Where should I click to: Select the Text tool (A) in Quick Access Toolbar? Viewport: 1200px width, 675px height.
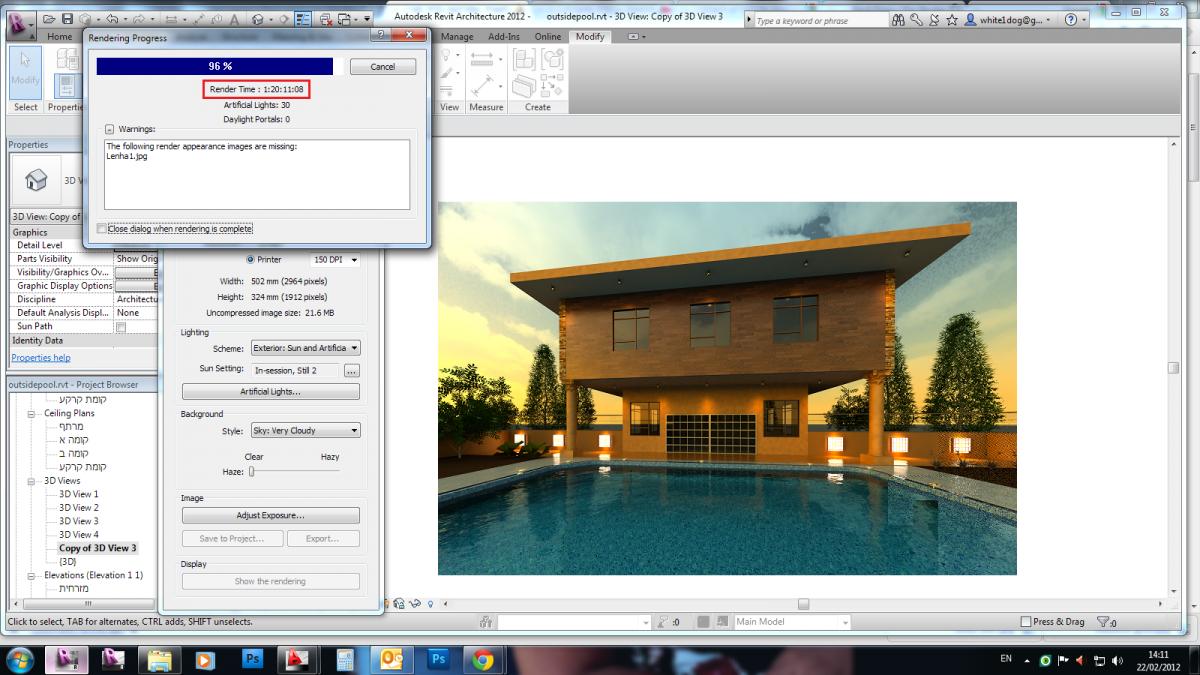click(x=233, y=17)
